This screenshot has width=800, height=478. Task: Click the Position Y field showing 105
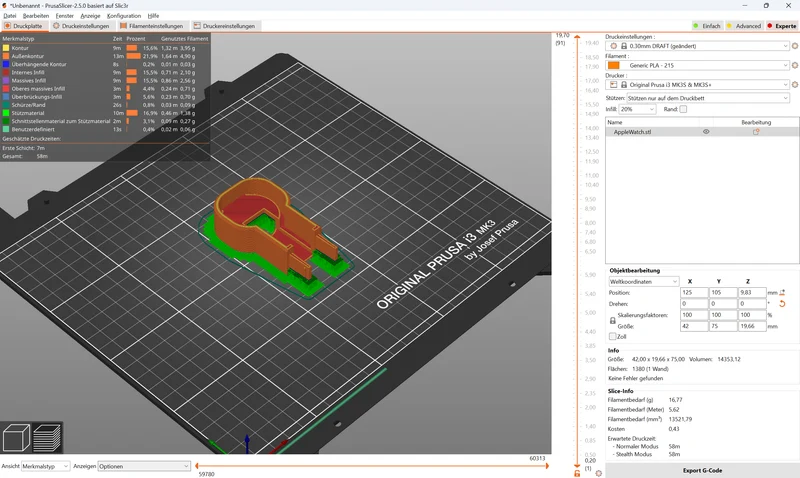click(723, 292)
